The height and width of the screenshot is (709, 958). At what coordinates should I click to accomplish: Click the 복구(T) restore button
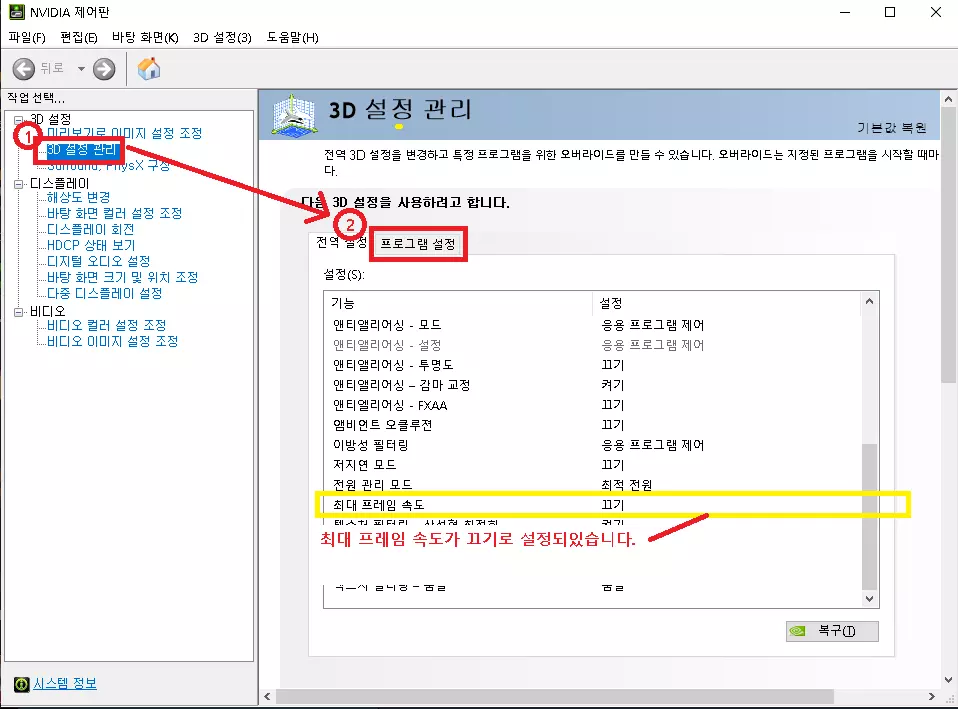pos(832,631)
